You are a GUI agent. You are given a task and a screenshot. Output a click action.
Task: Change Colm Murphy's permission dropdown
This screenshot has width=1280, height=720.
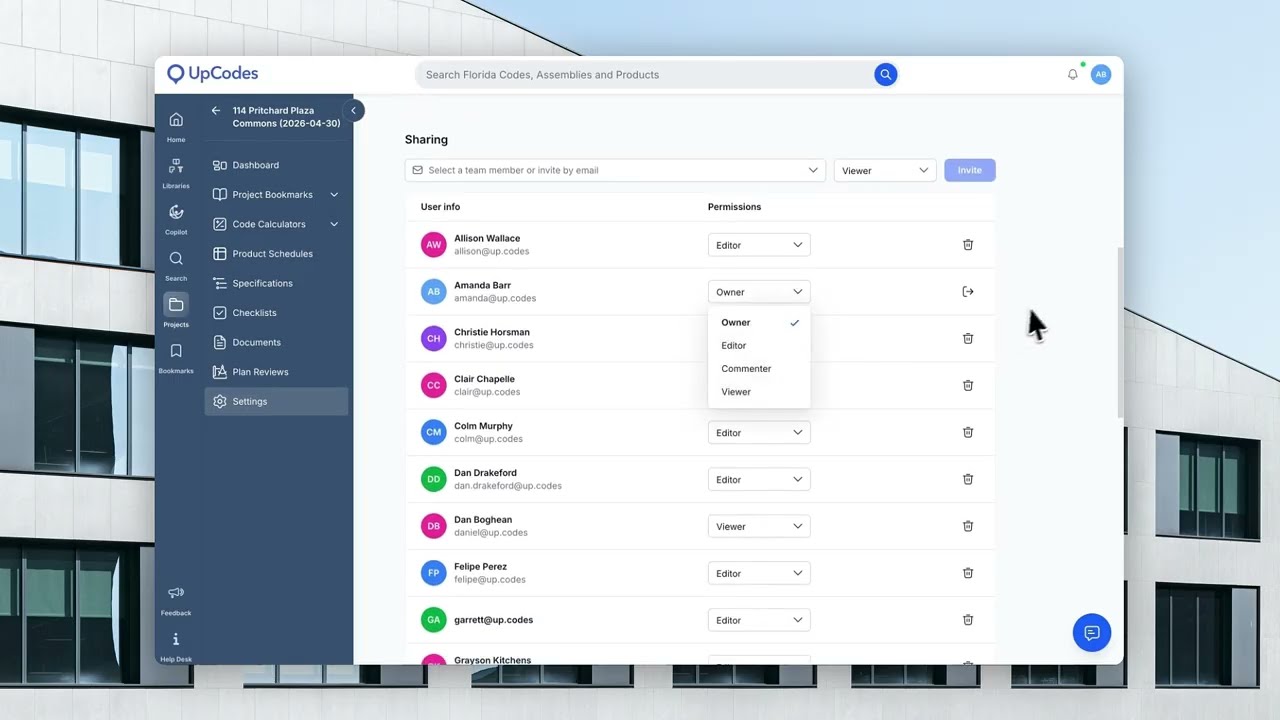[x=759, y=433]
